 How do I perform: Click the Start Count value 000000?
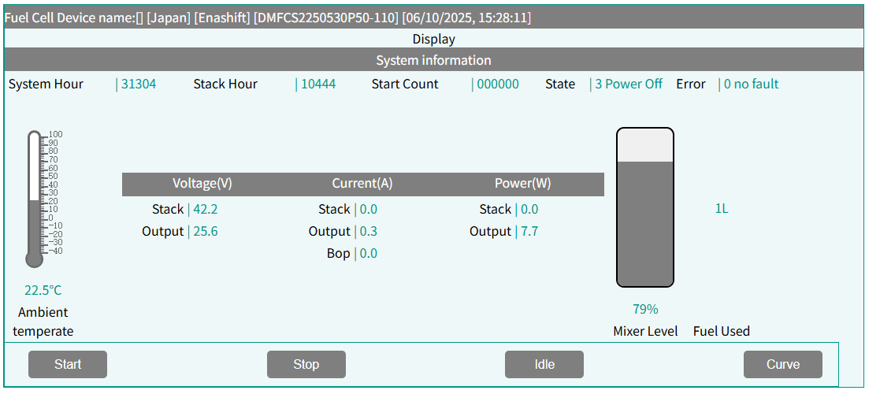coord(498,84)
